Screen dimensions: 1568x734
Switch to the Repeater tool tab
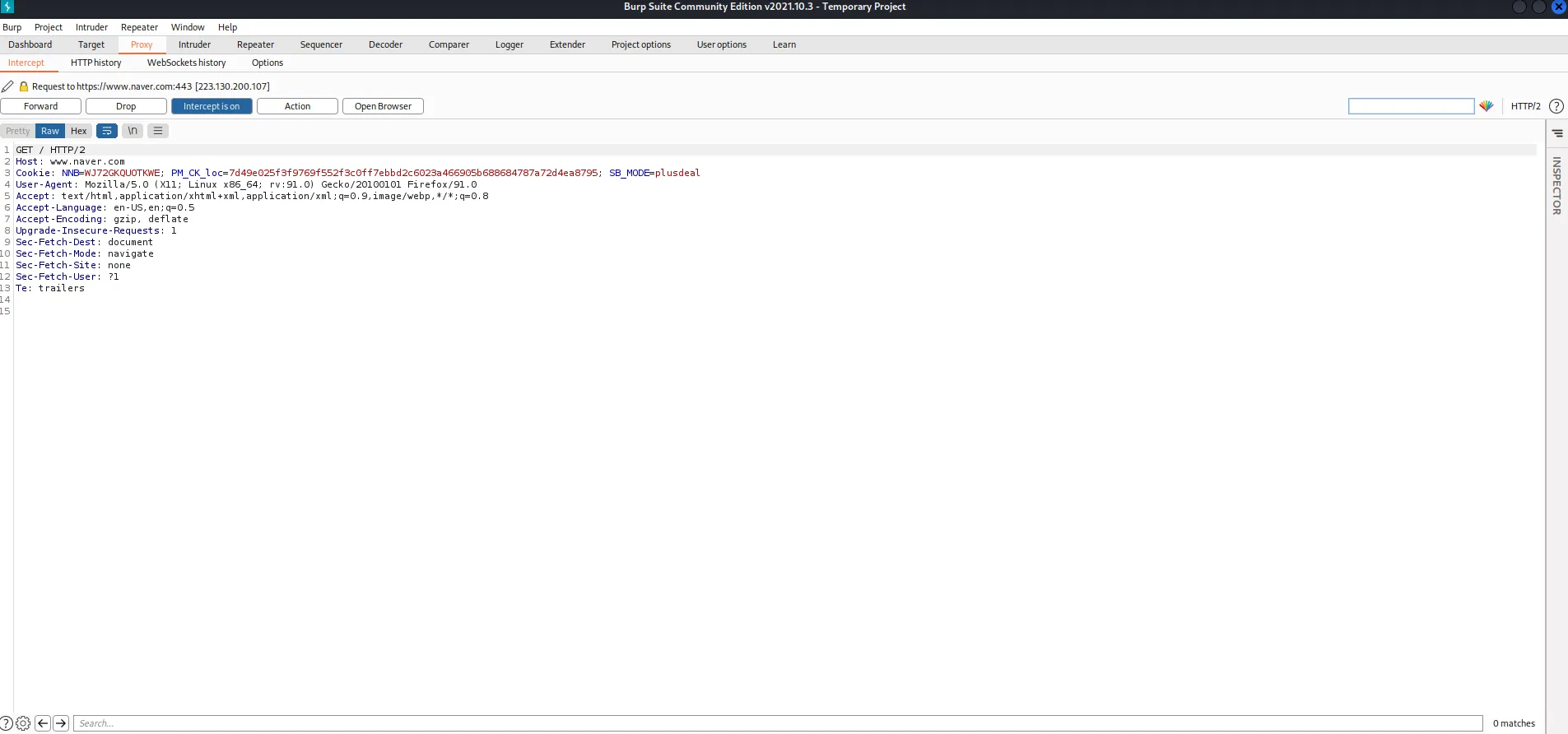coord(255,44)
